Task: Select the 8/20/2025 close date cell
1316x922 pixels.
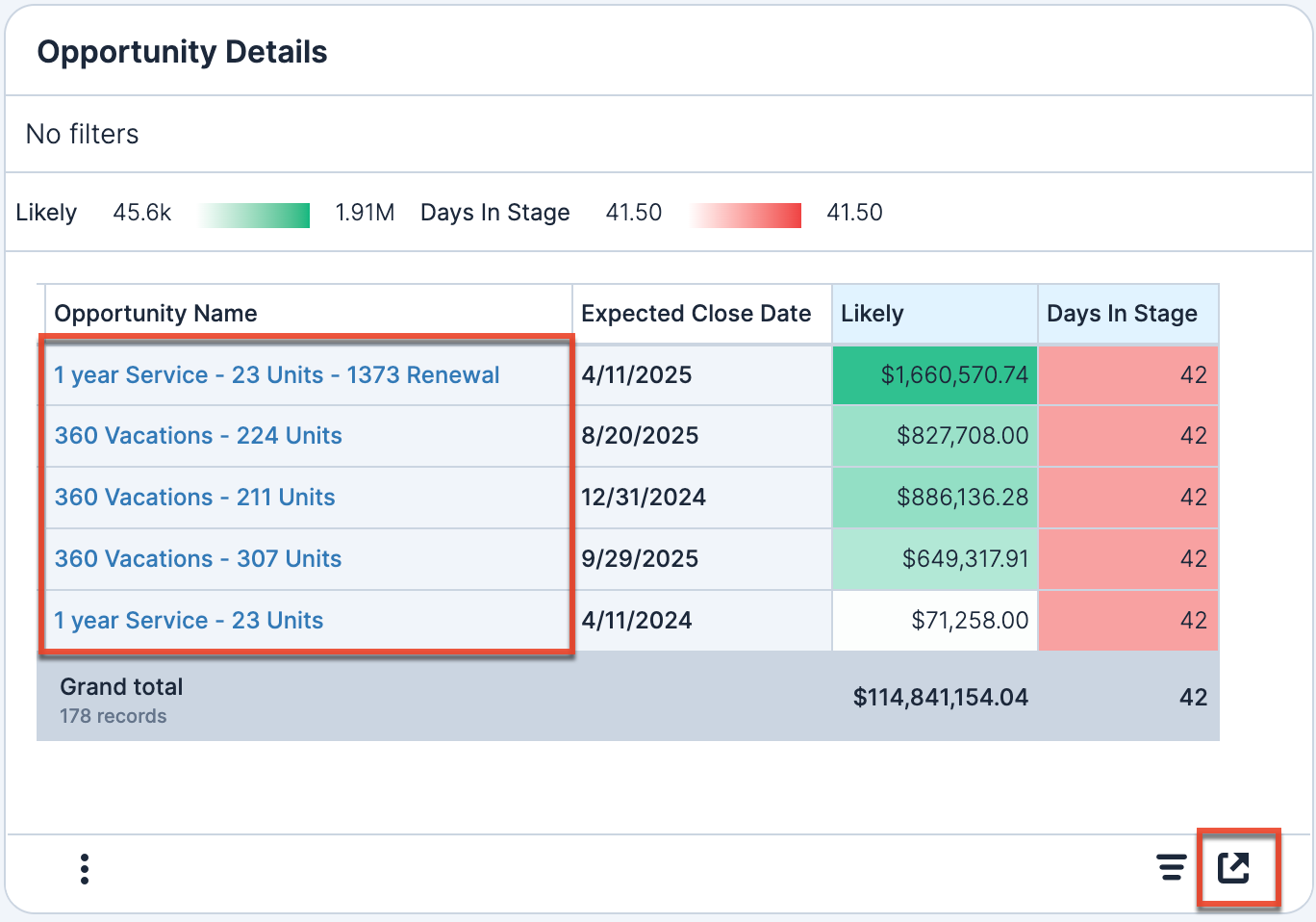Action: tap(641, 436)
